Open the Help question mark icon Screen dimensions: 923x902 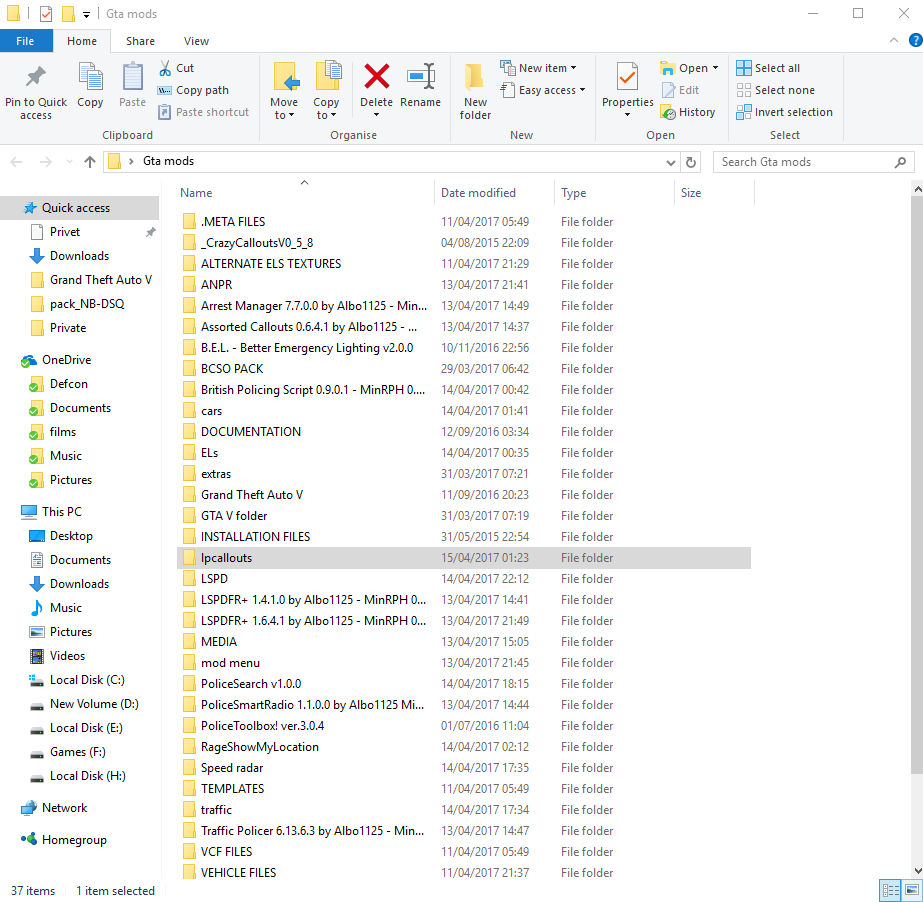click(x=916, y=40)
